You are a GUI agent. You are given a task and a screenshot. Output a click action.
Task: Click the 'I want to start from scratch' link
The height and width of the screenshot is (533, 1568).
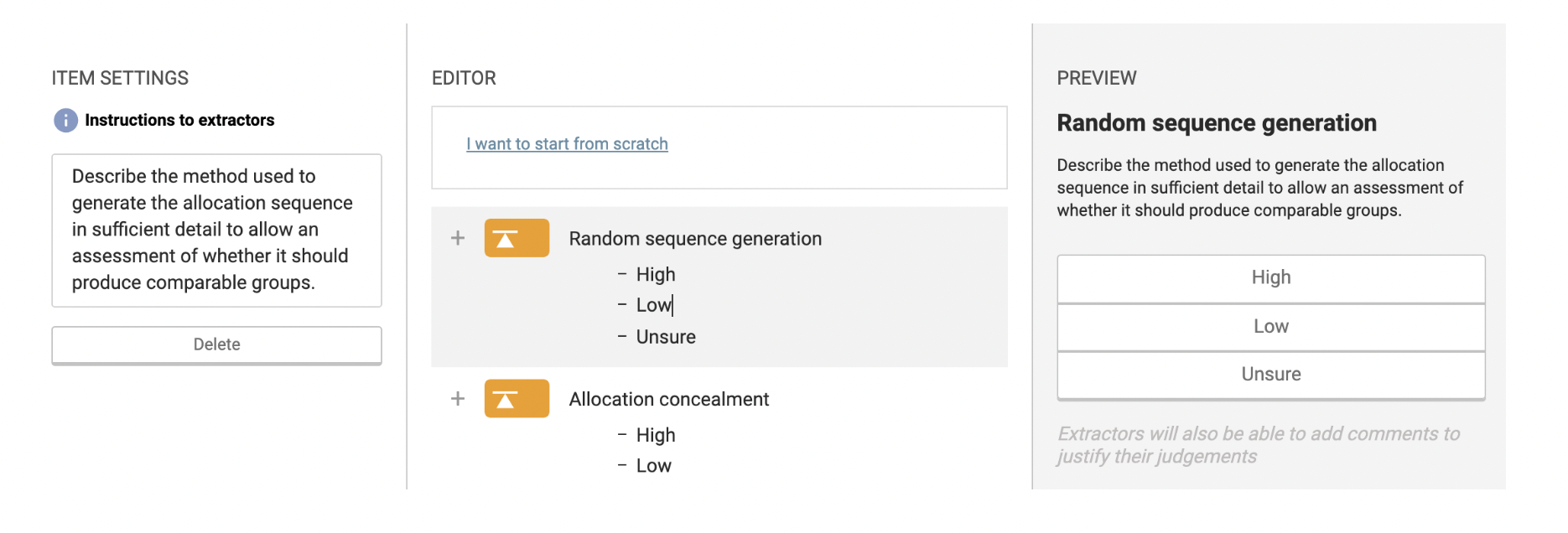point(567,144)
